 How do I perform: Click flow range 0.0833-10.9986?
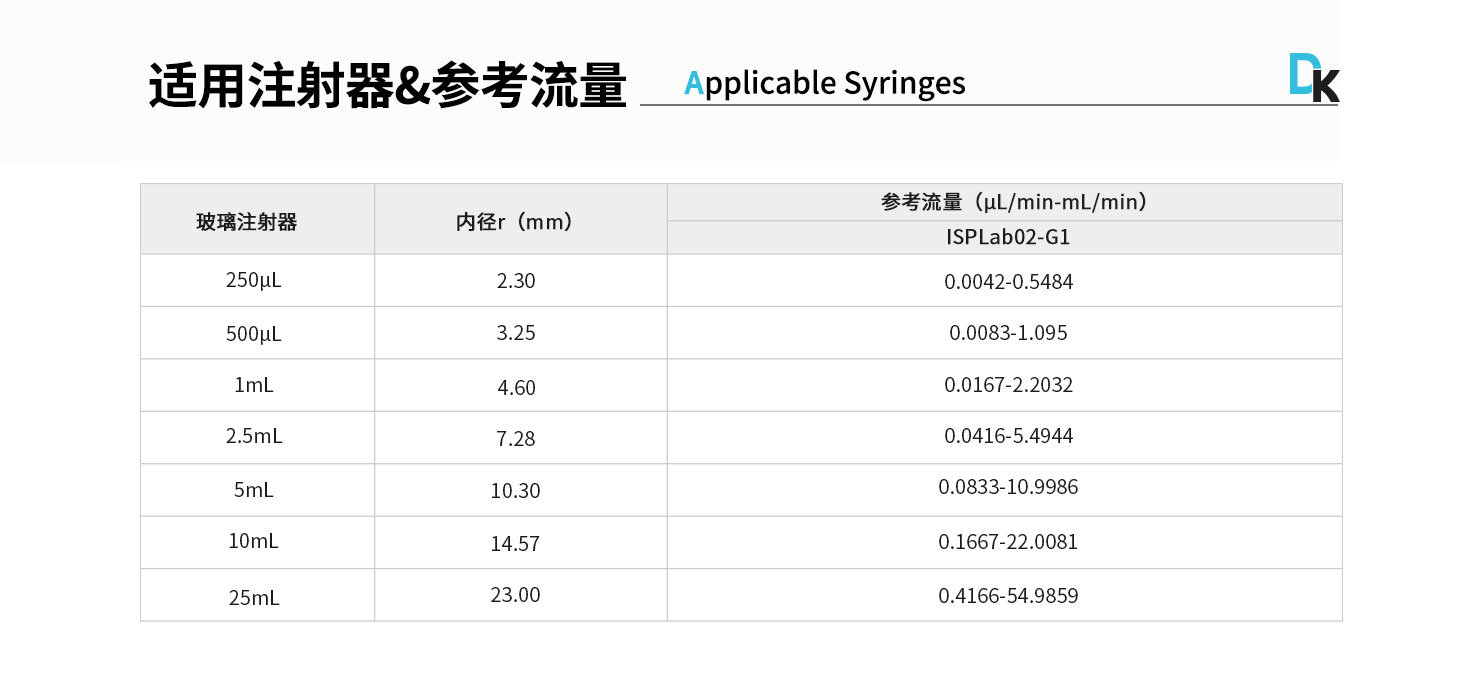click(1008, 487)
